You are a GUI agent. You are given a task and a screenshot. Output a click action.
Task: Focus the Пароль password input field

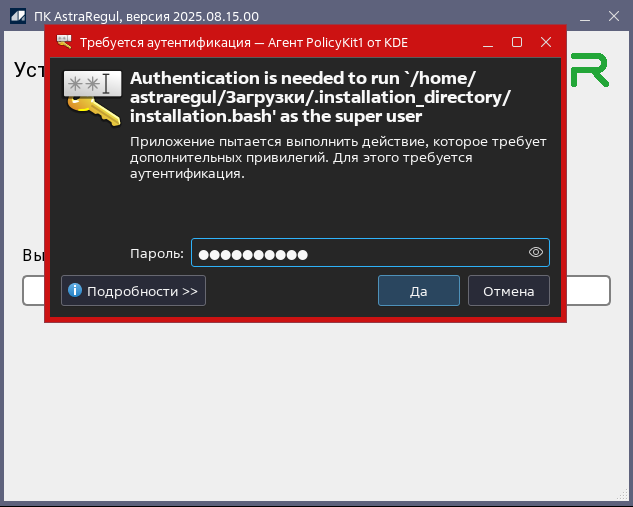(x=360, y=253)
